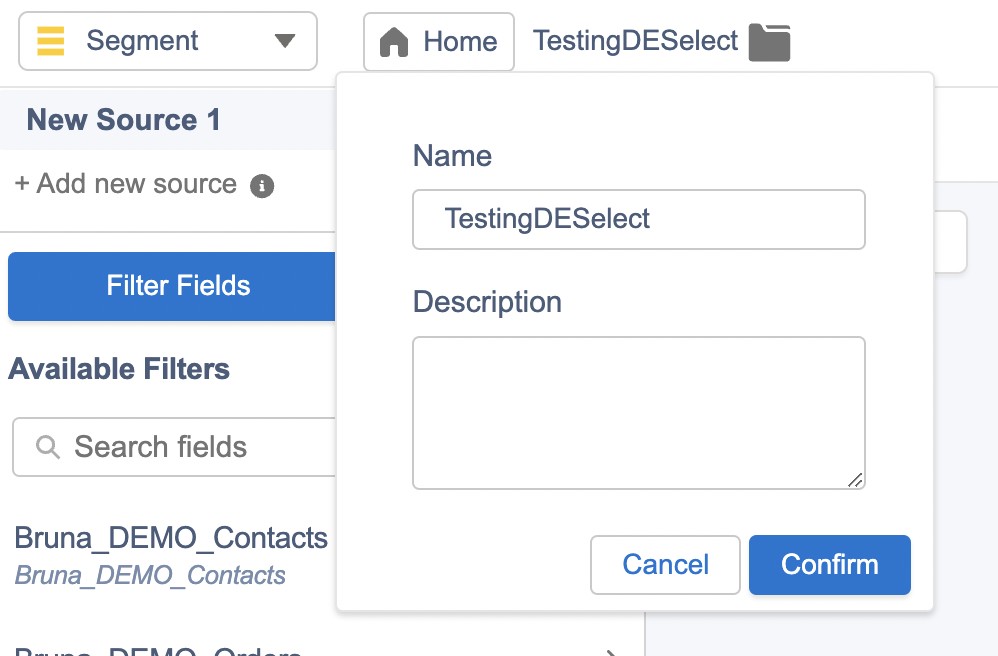Open the Segment dropdown arrow
Viewport: 998px width, 656px height.
pyautogui.click(x=285, y=41)
